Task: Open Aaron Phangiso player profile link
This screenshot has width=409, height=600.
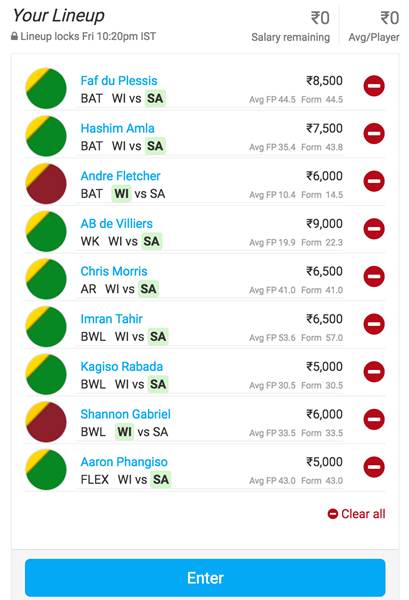Action: pyautogui.click(x=124, y=462)
